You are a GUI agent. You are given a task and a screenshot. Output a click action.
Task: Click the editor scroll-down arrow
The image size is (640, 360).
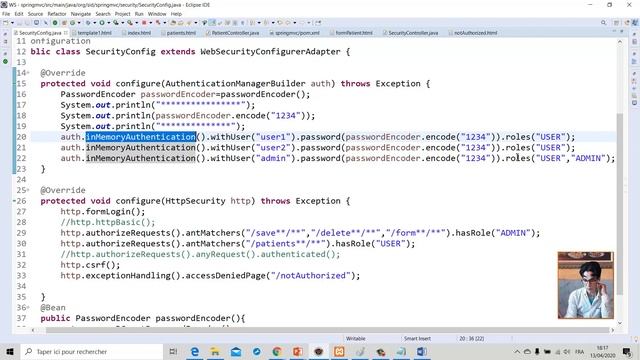pyautogui.click(x=620, y=323)
